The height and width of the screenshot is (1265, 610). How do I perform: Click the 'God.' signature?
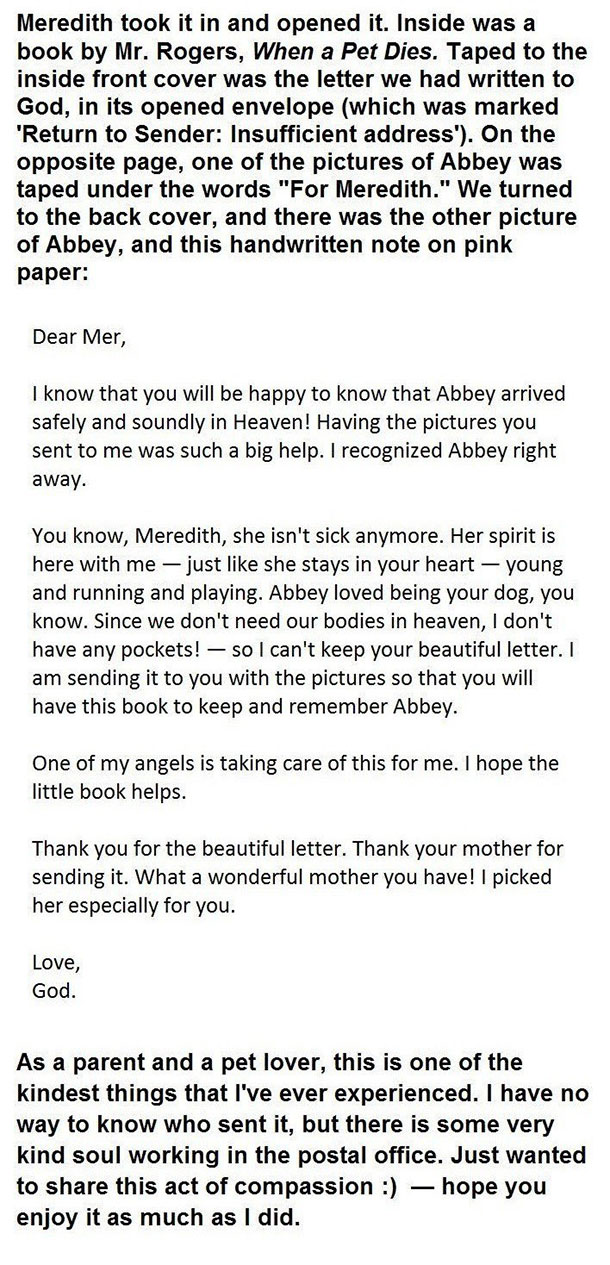point(54,965)
